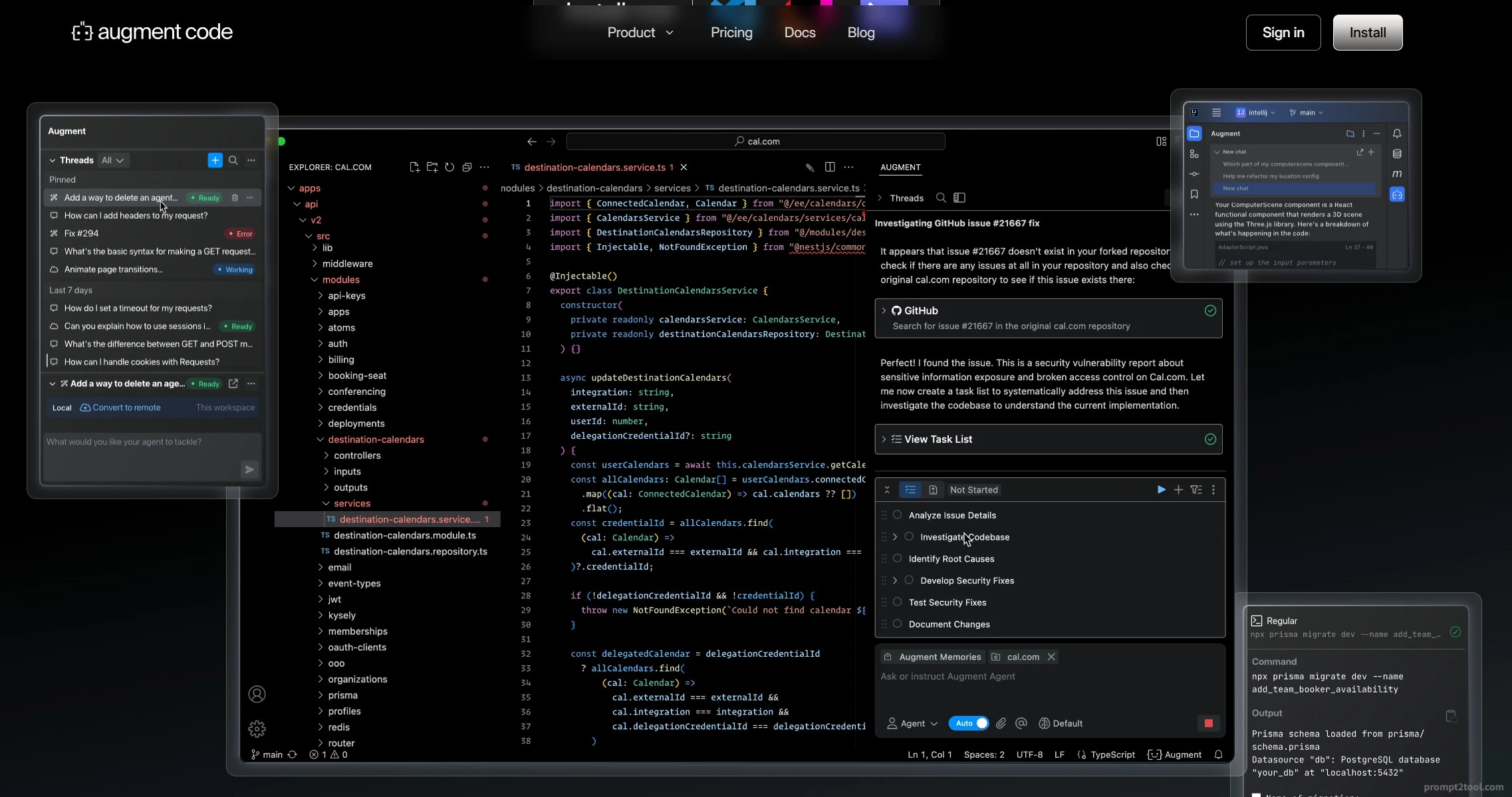Open the Manage settings gear

(x=257, y=729)
